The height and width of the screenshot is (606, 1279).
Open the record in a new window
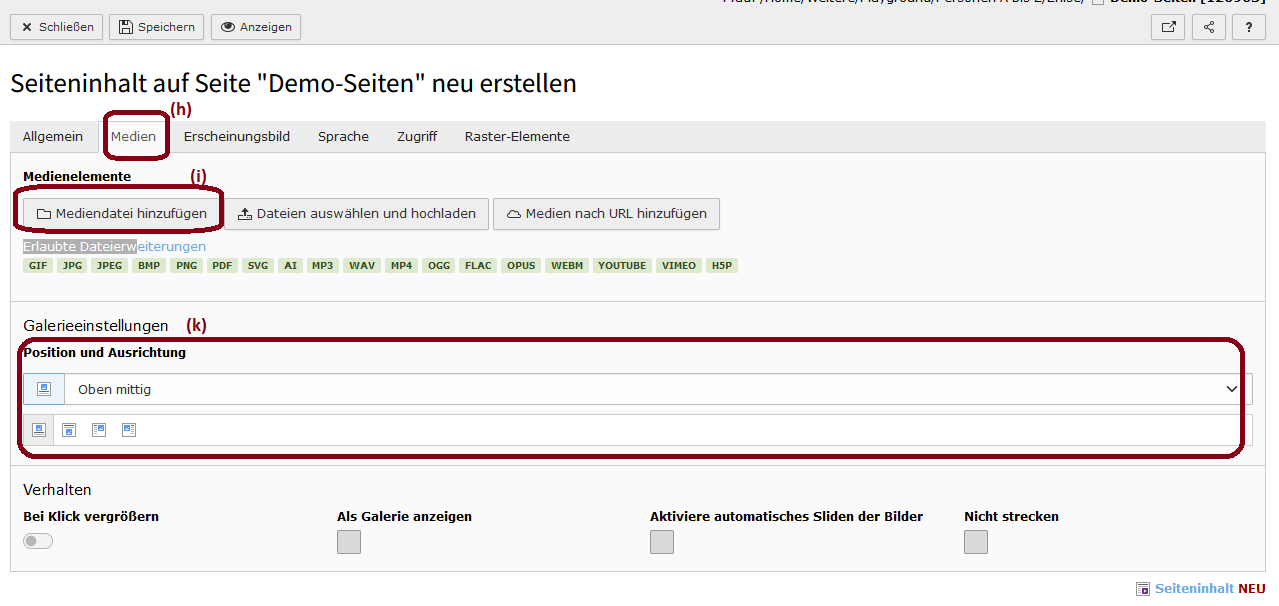point(1168,27)
